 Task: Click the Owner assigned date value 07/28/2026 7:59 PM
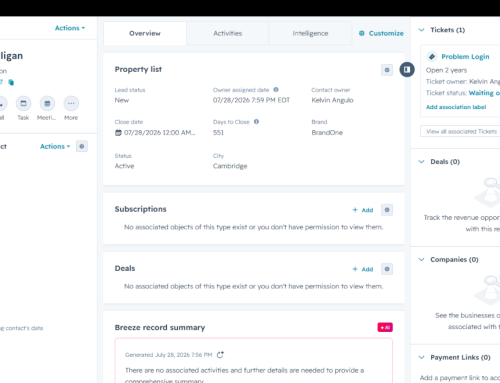point(251,100)
